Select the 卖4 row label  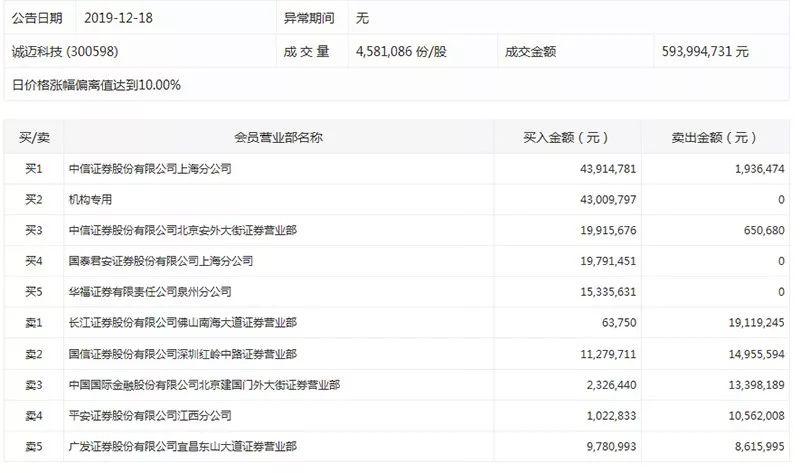click(34, 416)
